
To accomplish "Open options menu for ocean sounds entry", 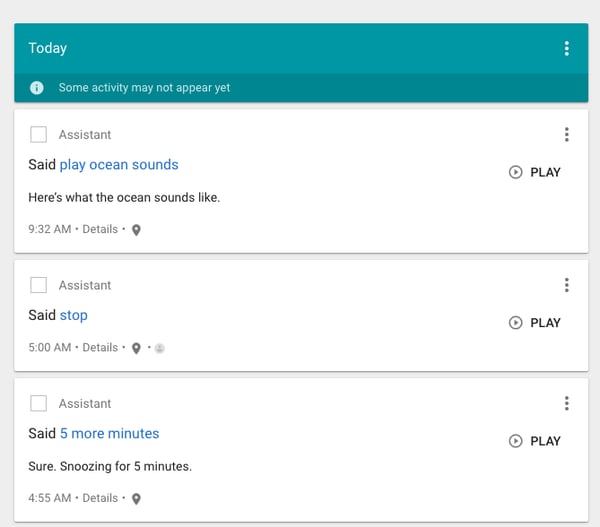I will (566, 135).
